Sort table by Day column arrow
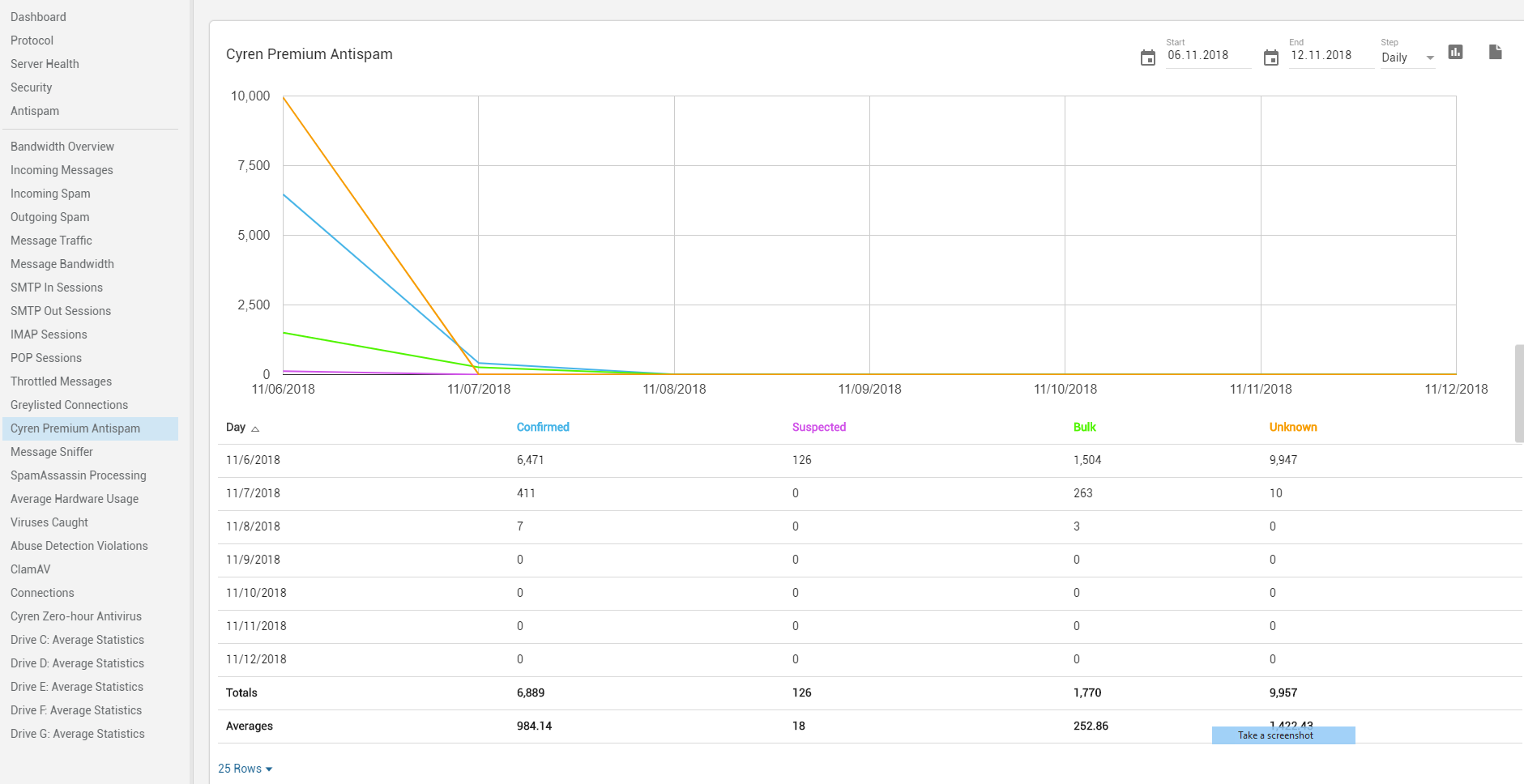 (255, 428)
